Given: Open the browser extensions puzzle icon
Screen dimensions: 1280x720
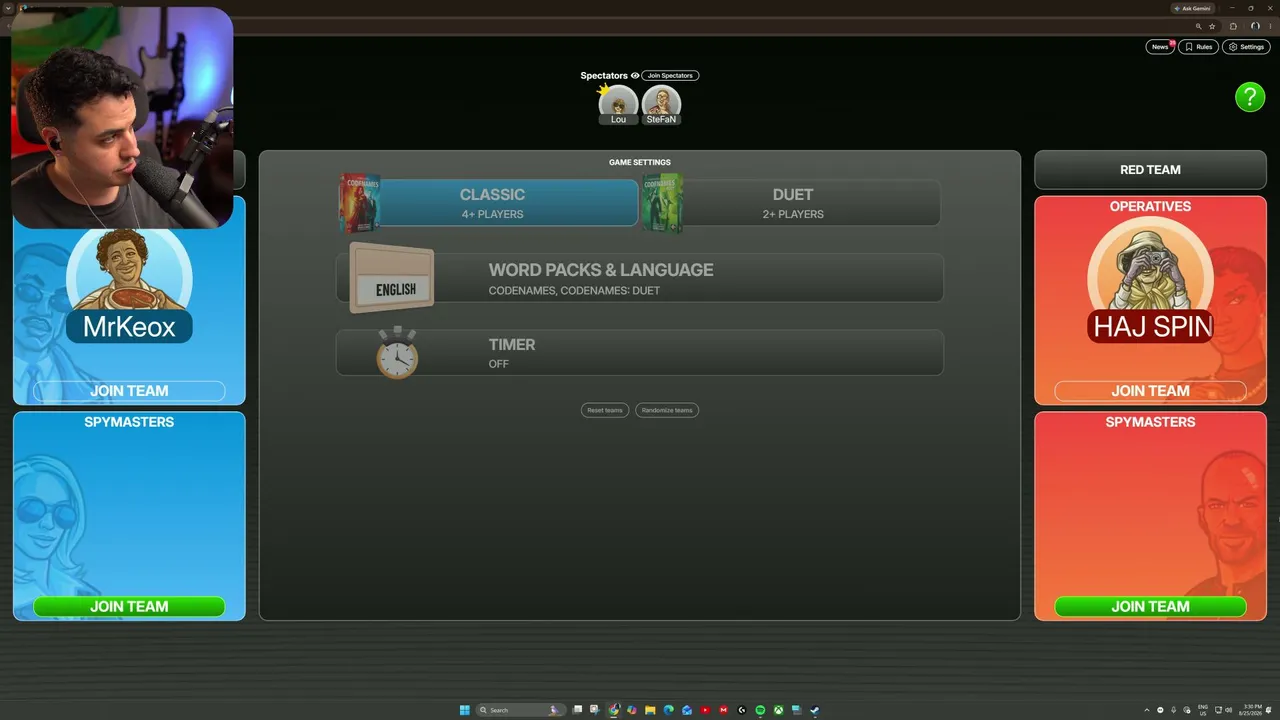Looking at the screenshot, I should point(1233,26).
